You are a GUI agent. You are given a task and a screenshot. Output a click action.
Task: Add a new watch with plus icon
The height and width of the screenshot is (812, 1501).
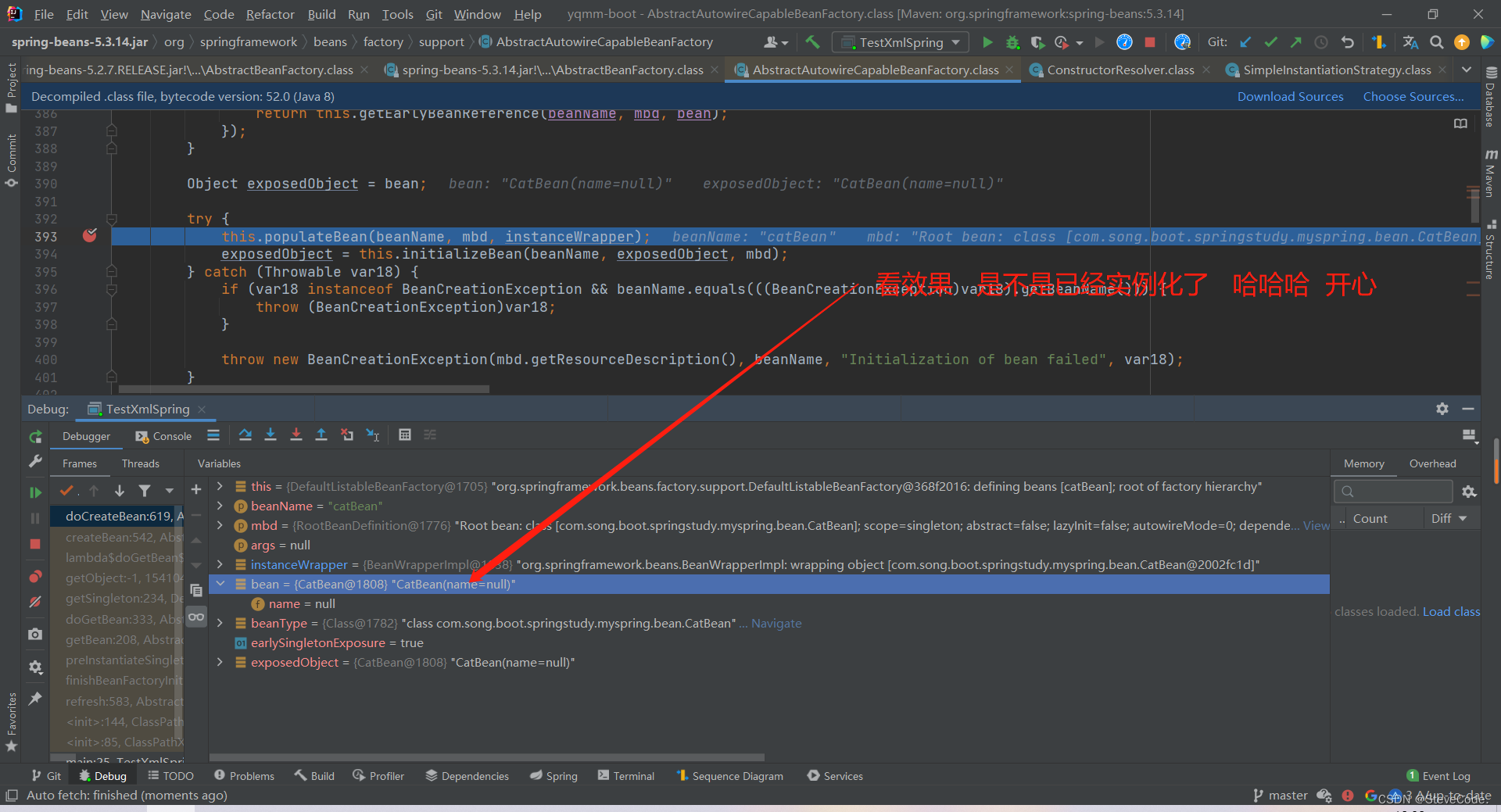(196, 490)
